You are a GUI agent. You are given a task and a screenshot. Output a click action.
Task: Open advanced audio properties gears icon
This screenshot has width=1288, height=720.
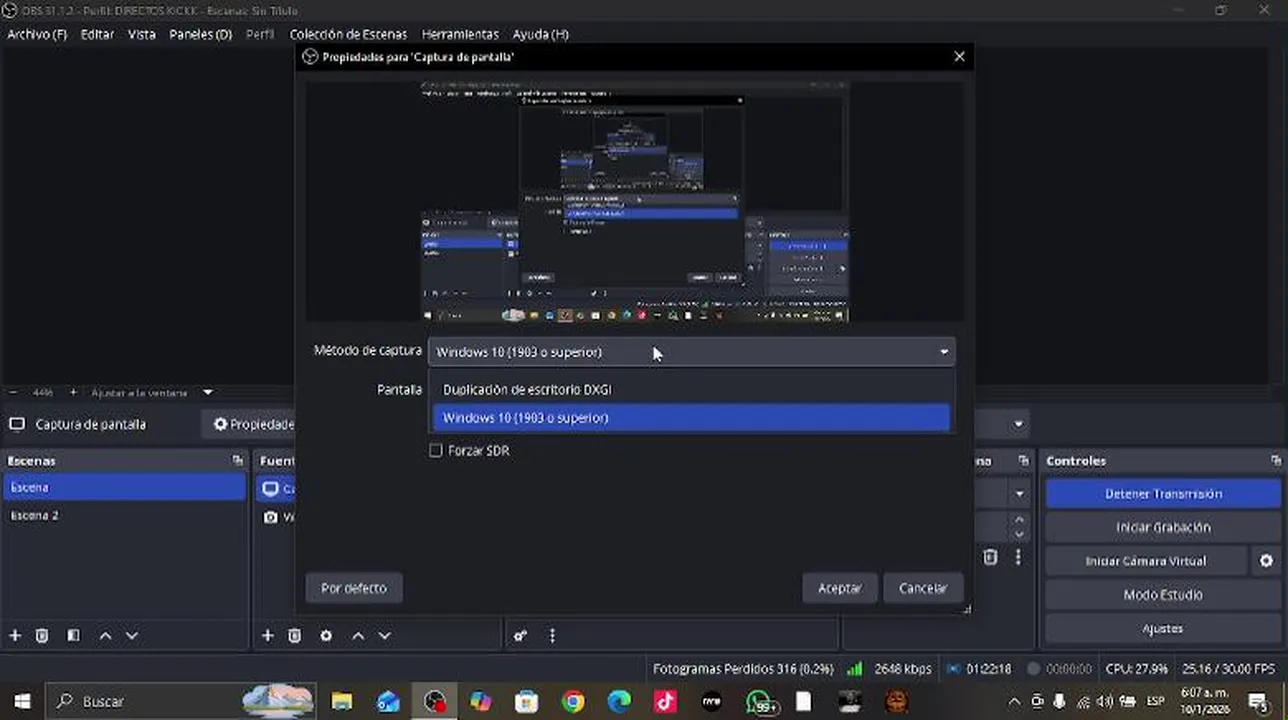pos(520,635)
